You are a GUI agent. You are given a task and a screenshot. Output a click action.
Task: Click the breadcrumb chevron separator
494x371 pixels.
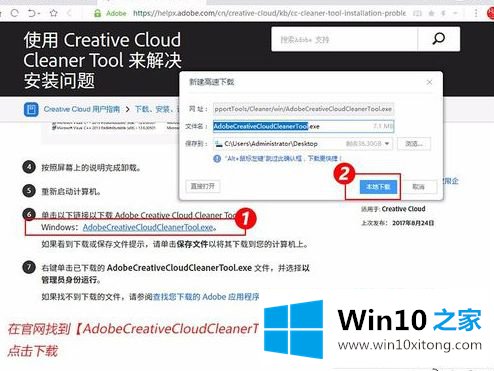pyautogui.click(x=127, y=109)
